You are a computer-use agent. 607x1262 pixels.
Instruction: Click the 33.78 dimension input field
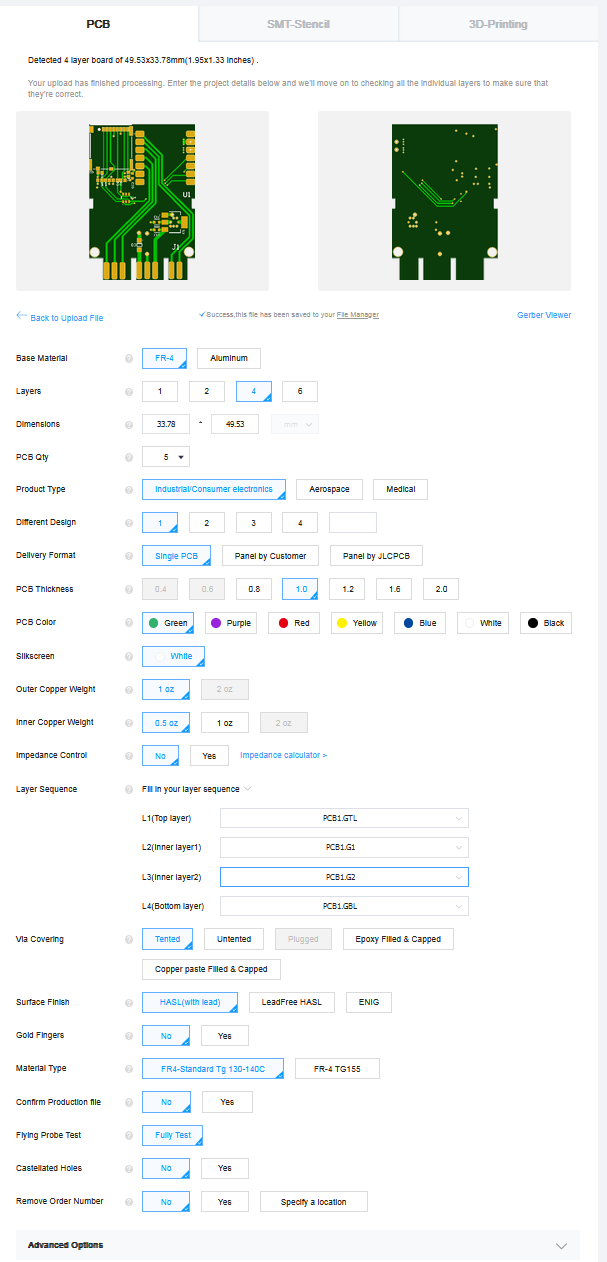coord(166,424)
